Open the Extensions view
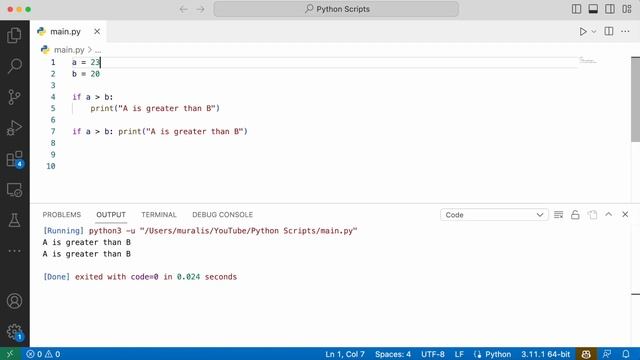 (x=14, y=159)
